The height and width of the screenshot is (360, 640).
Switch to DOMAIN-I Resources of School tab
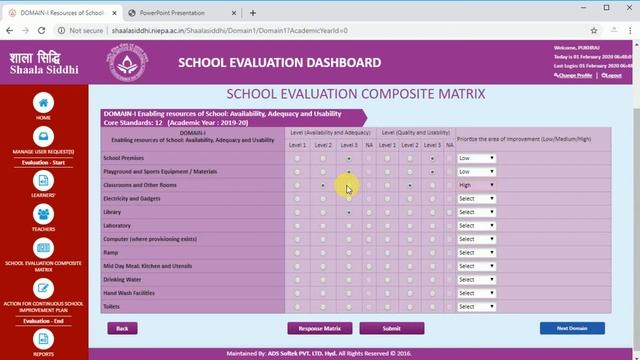pos(62,13)
